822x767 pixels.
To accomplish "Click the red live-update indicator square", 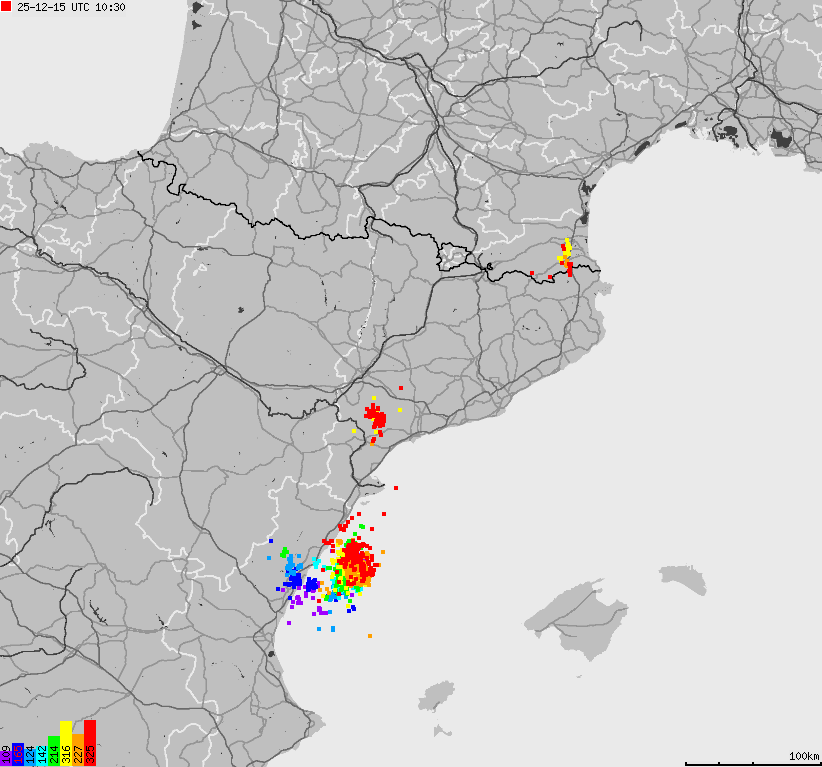I will click(6, 7).
